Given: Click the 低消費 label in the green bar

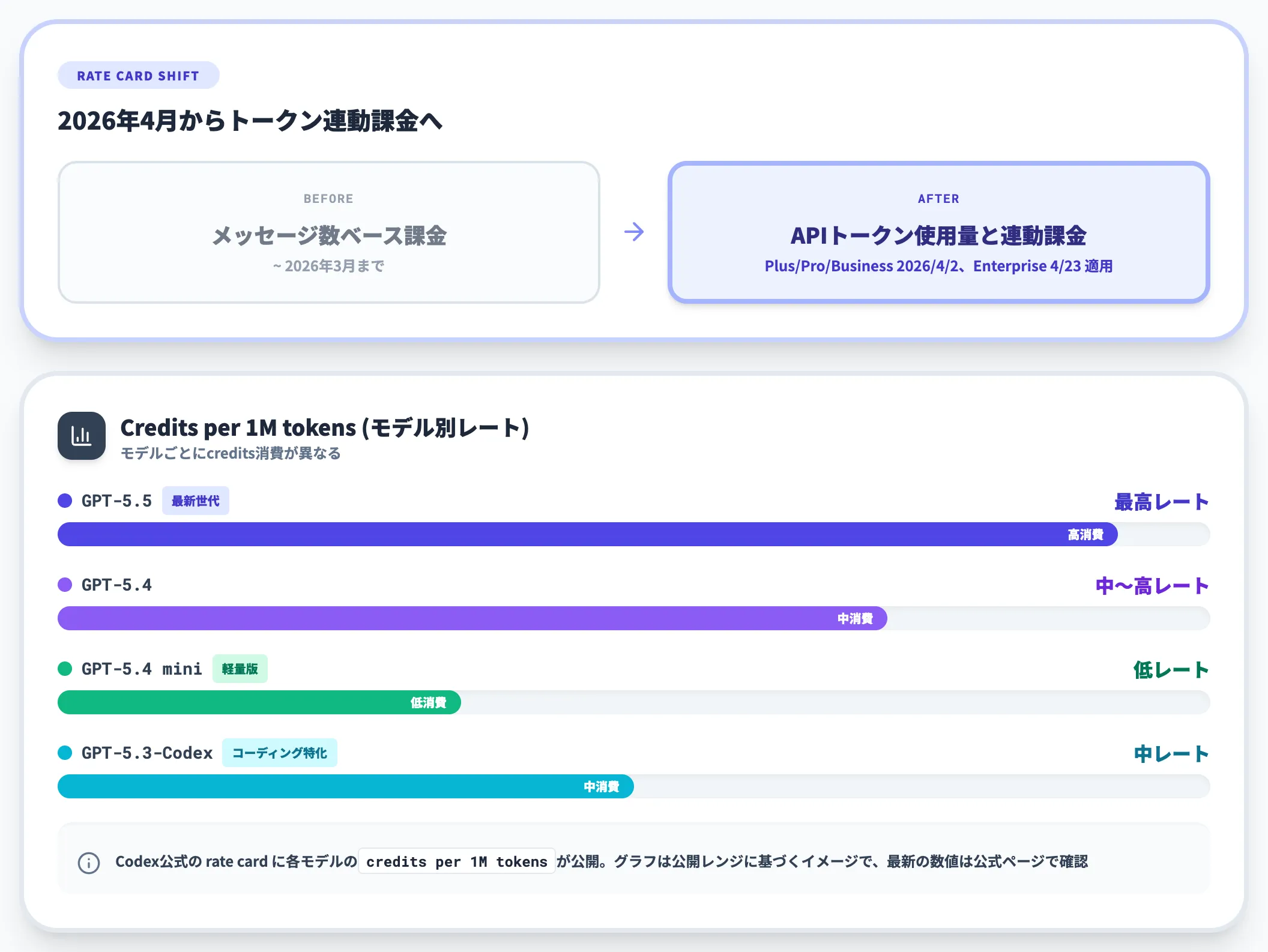Looking at the screenshot, I should [x=428, y=702].
